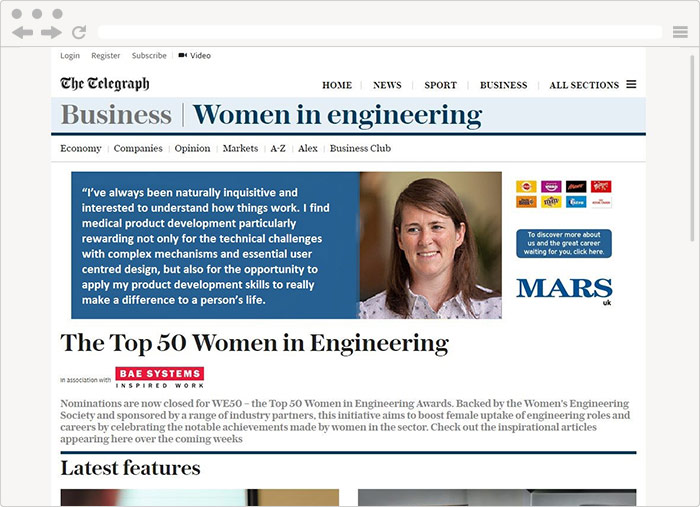The image size is (700, 507).
Task: Click 'To discover more about us' button
Action: (x=564, y=243)
